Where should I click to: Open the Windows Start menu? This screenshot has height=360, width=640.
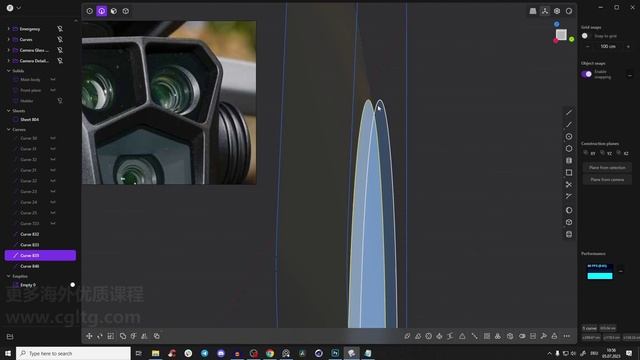click(x=8, y=353)
